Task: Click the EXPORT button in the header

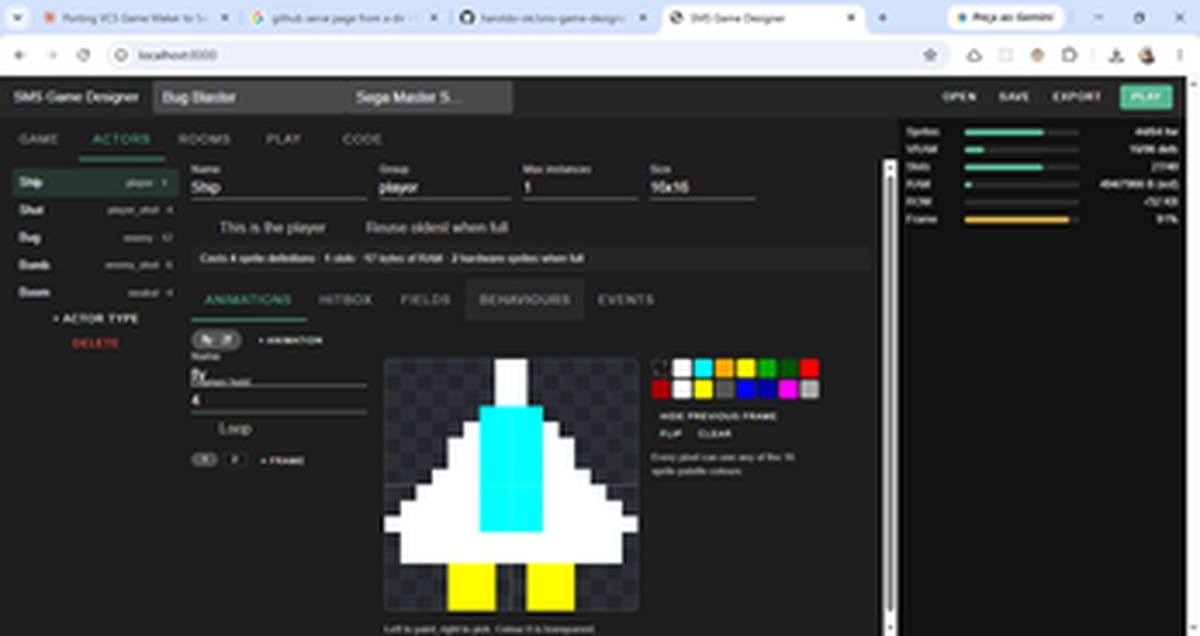Action: pyautogui.click(x=1076, y=97)
